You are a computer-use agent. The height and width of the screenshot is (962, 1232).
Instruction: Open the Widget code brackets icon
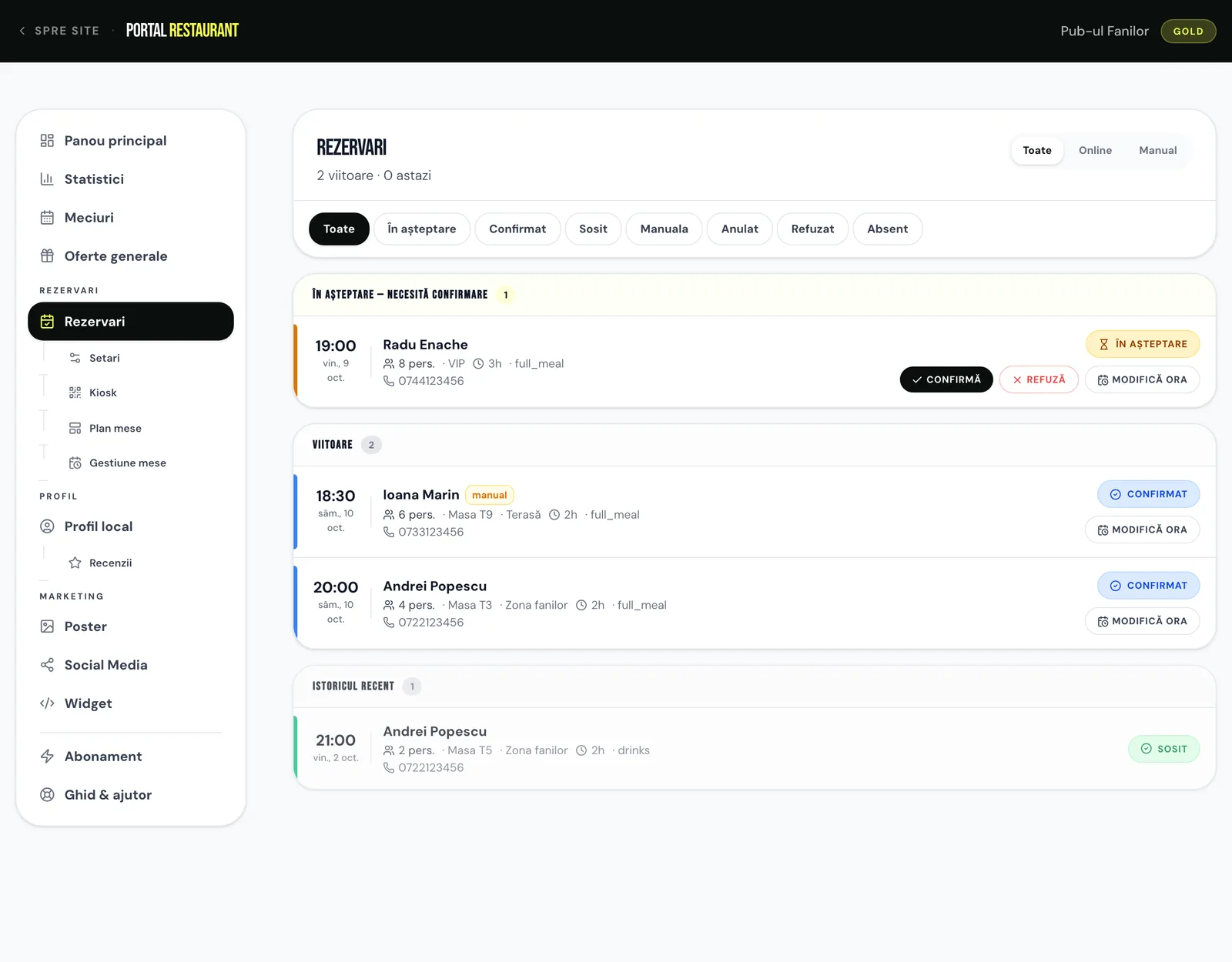coord(47,703)
